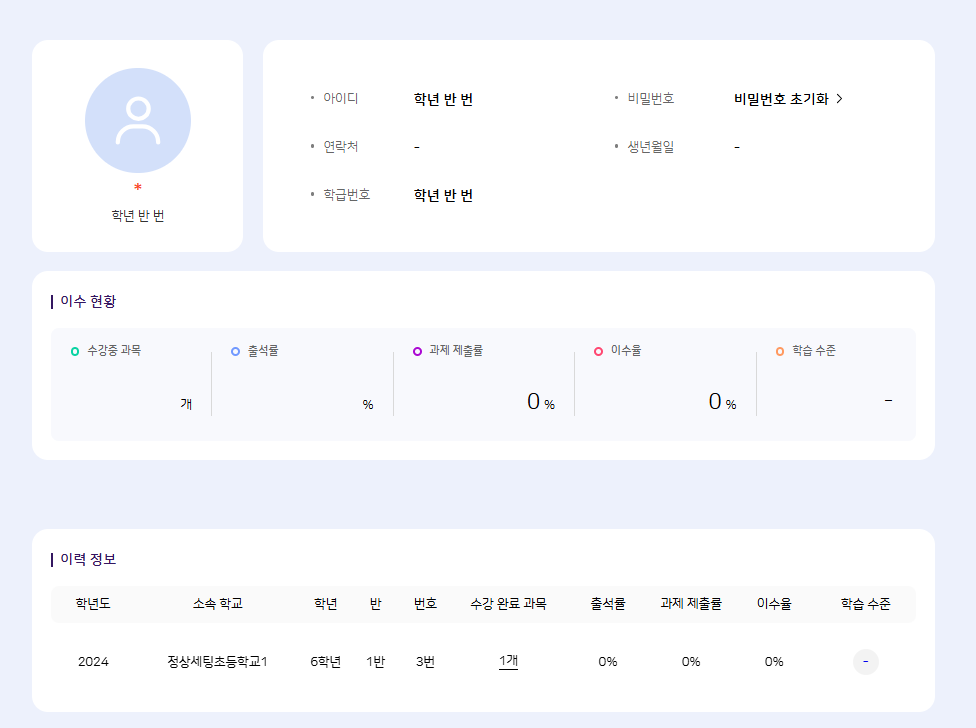Open the underlined 1개 completed courses link
The width and height of the screenshot is (976, 728).
click(x=508, y=661)
